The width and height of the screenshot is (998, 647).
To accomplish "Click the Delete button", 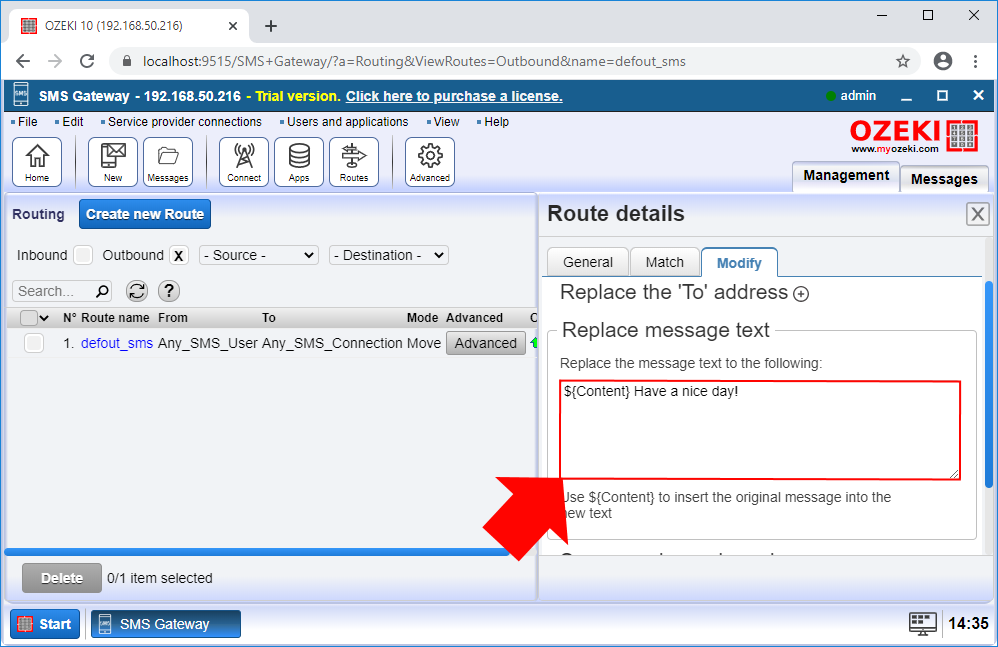I will pyautogui.click(x=62, y=578).
